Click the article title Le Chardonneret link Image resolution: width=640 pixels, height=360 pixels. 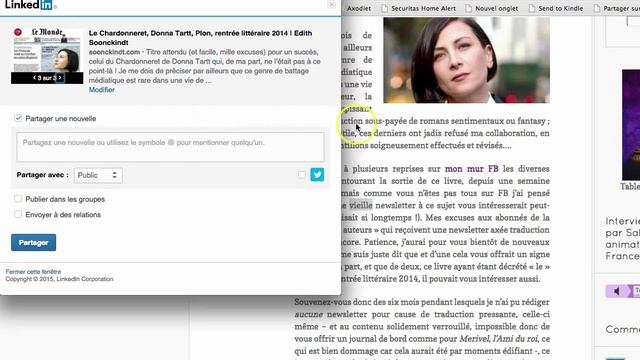click(x=200, y=38)
